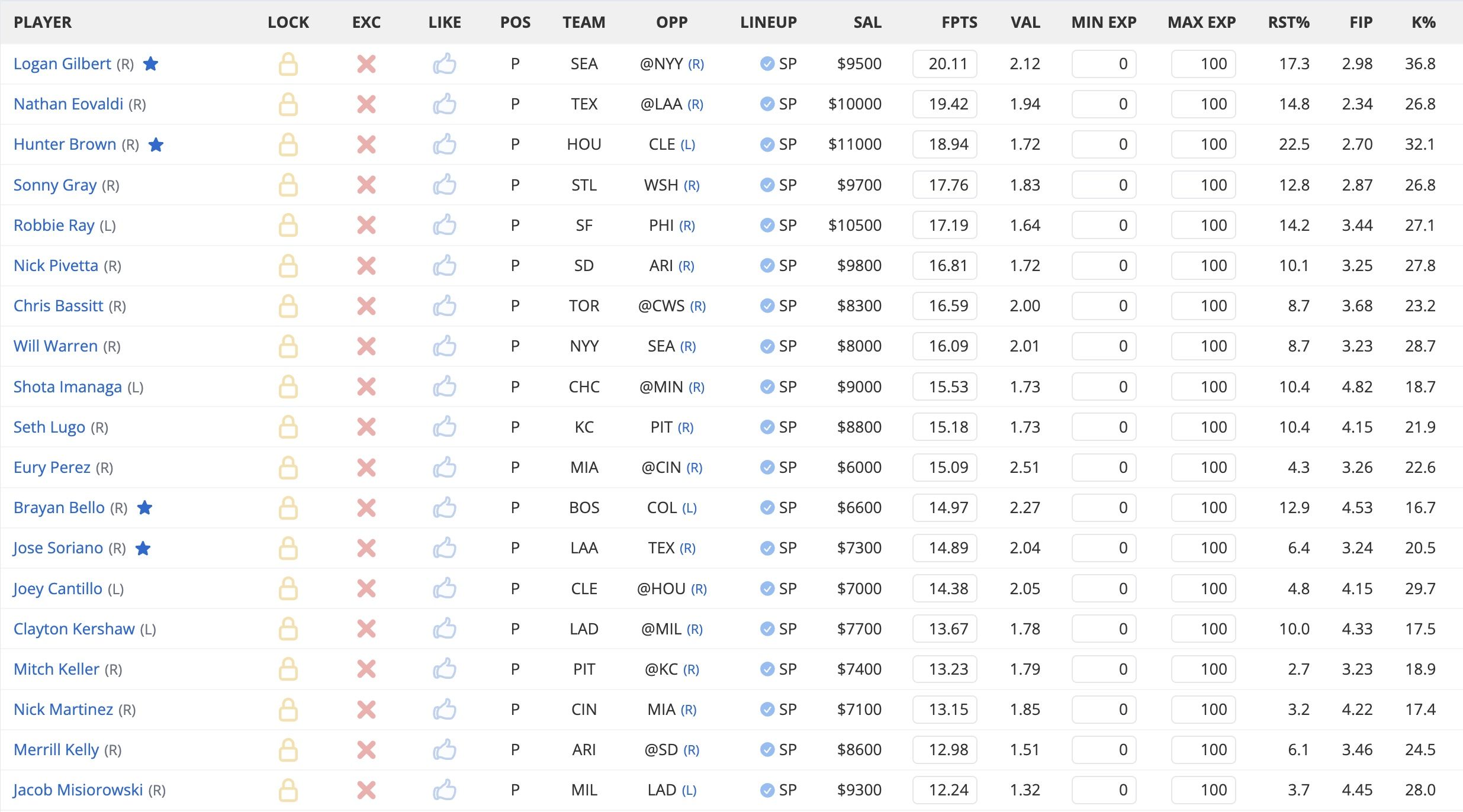This screenshot has width=1463, height=812.
Task: Toggle the star beside Hunter Brown
Action: coord(156,144)
